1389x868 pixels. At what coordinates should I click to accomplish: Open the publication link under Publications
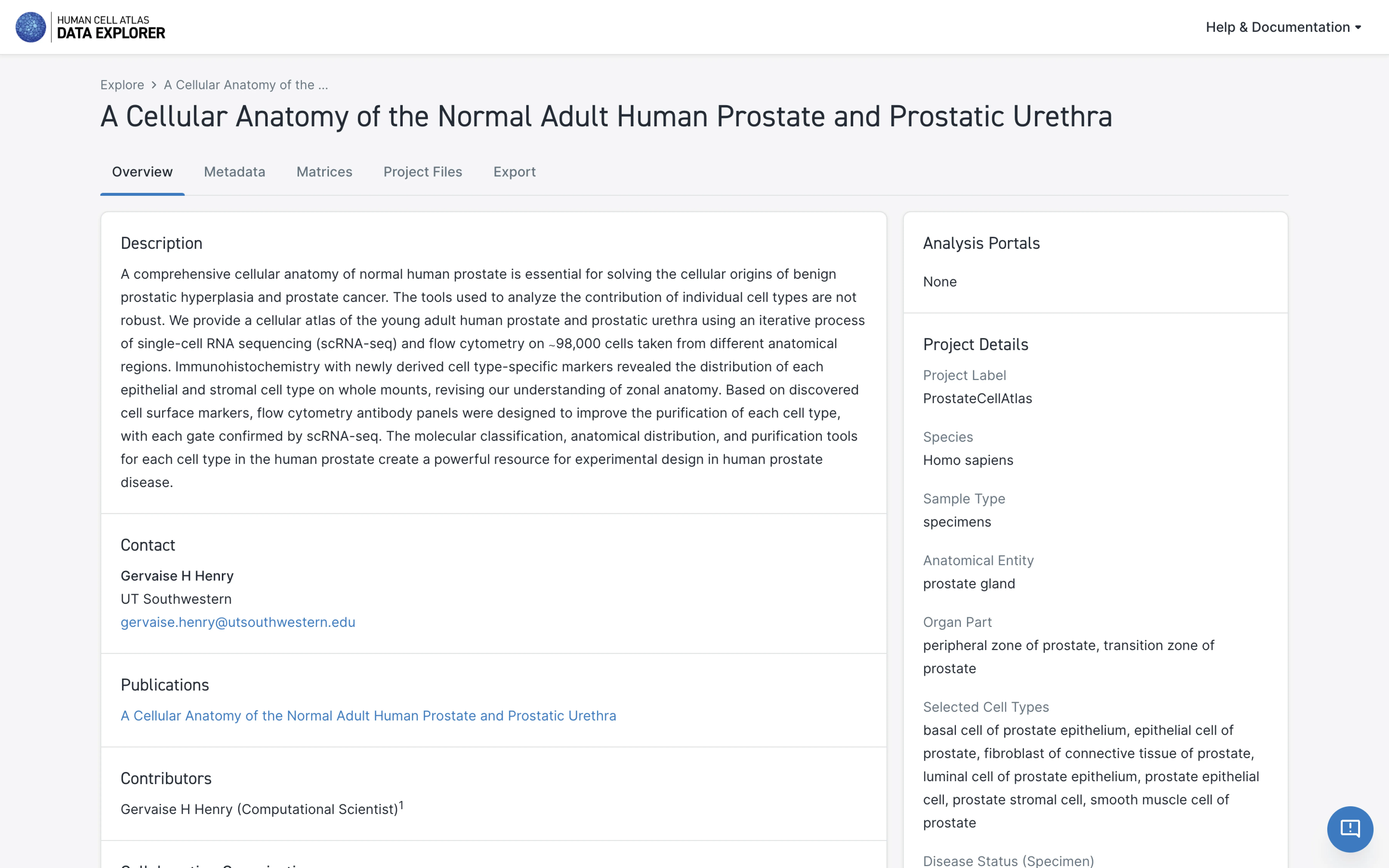(x=368, y=716)
